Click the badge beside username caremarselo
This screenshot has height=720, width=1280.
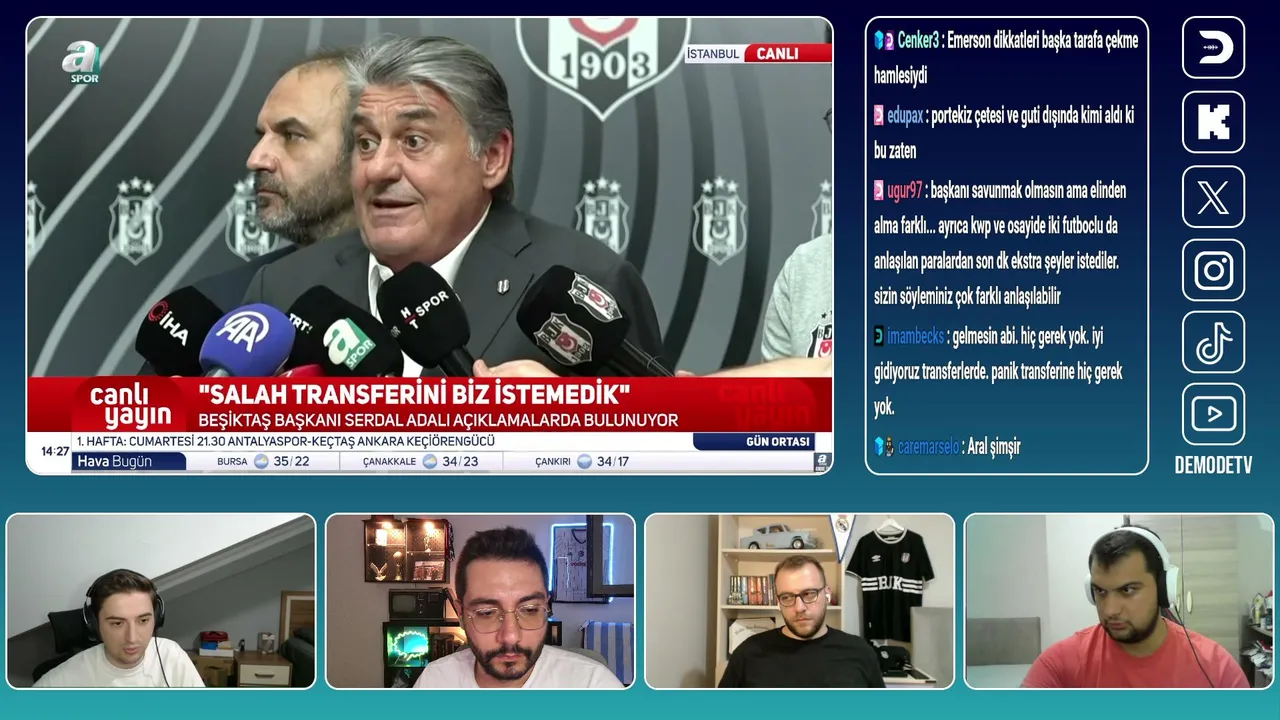tap(883, 447)
